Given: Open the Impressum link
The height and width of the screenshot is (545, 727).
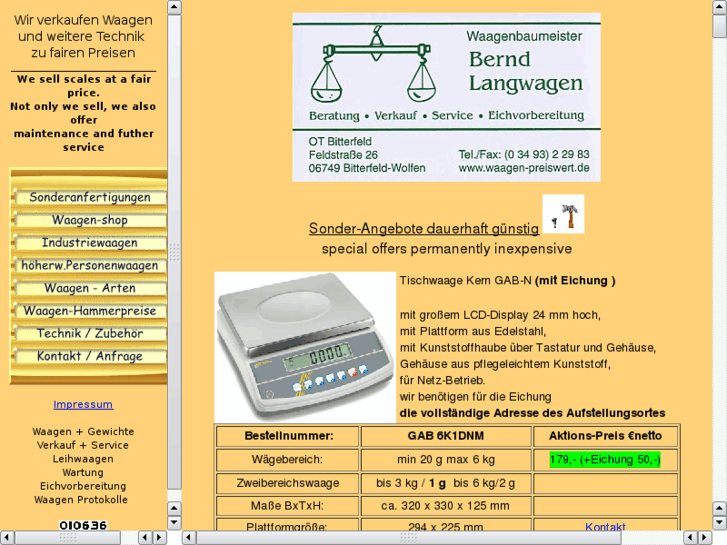Looking at the screenshot, I should pyautogui.click(x=83, y=404).
